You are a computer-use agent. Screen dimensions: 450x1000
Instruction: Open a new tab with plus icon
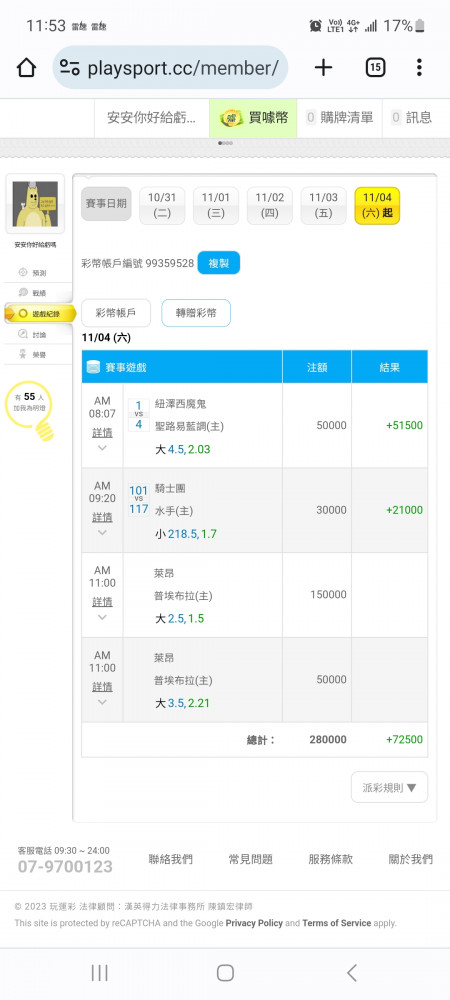pyautogui.click(x=324, y=67)
